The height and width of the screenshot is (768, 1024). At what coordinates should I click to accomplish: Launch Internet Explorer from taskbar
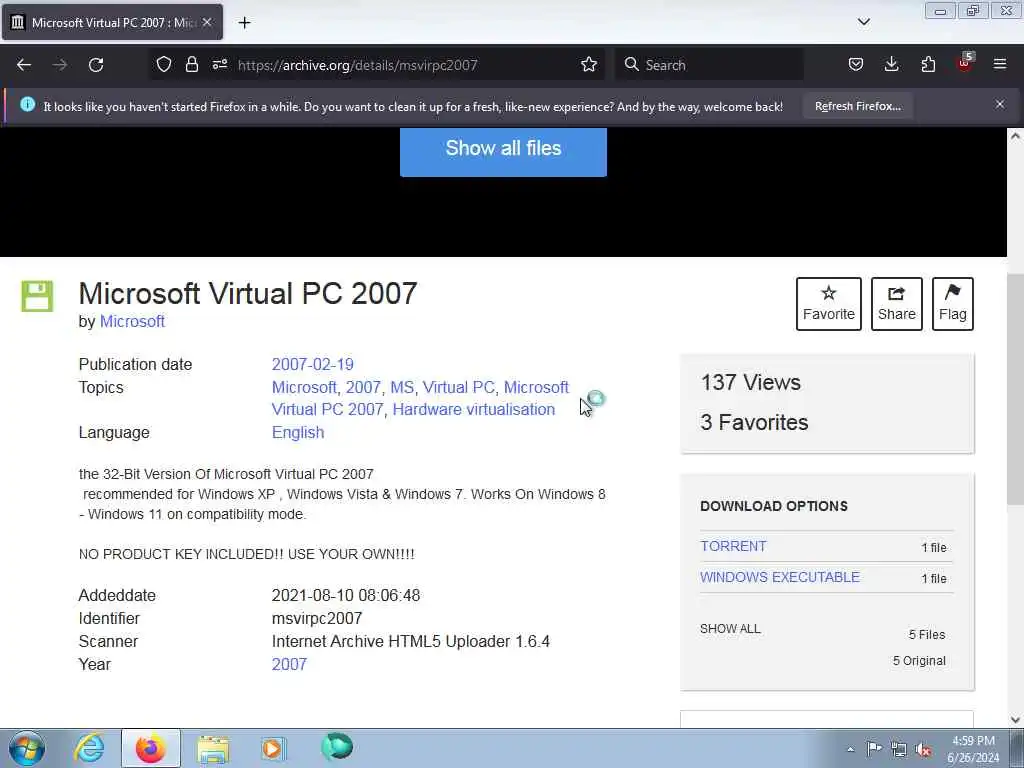coord(89,748)
